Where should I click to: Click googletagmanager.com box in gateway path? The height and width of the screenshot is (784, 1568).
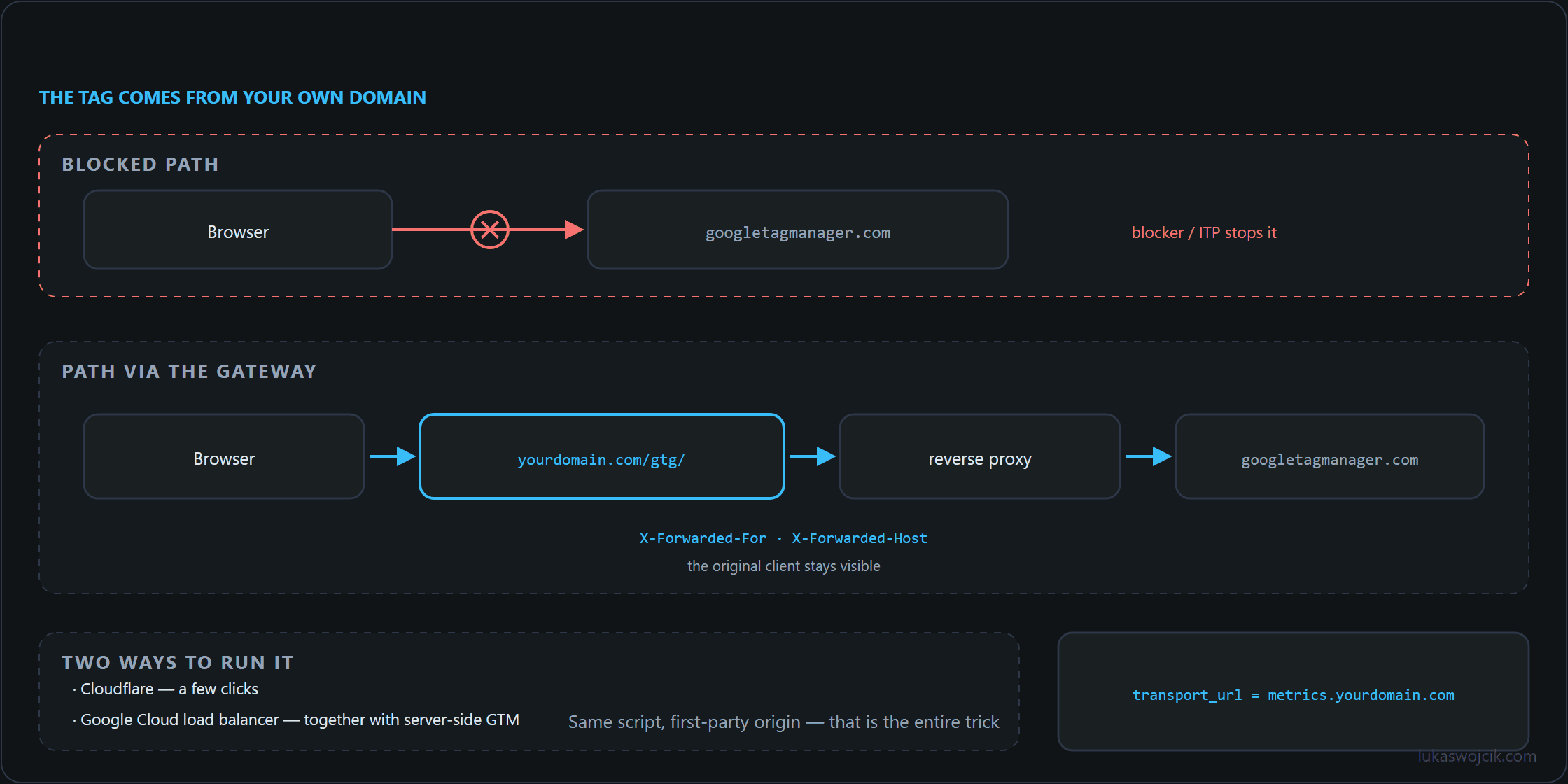pyautogui.click(x=1330, y=456)
